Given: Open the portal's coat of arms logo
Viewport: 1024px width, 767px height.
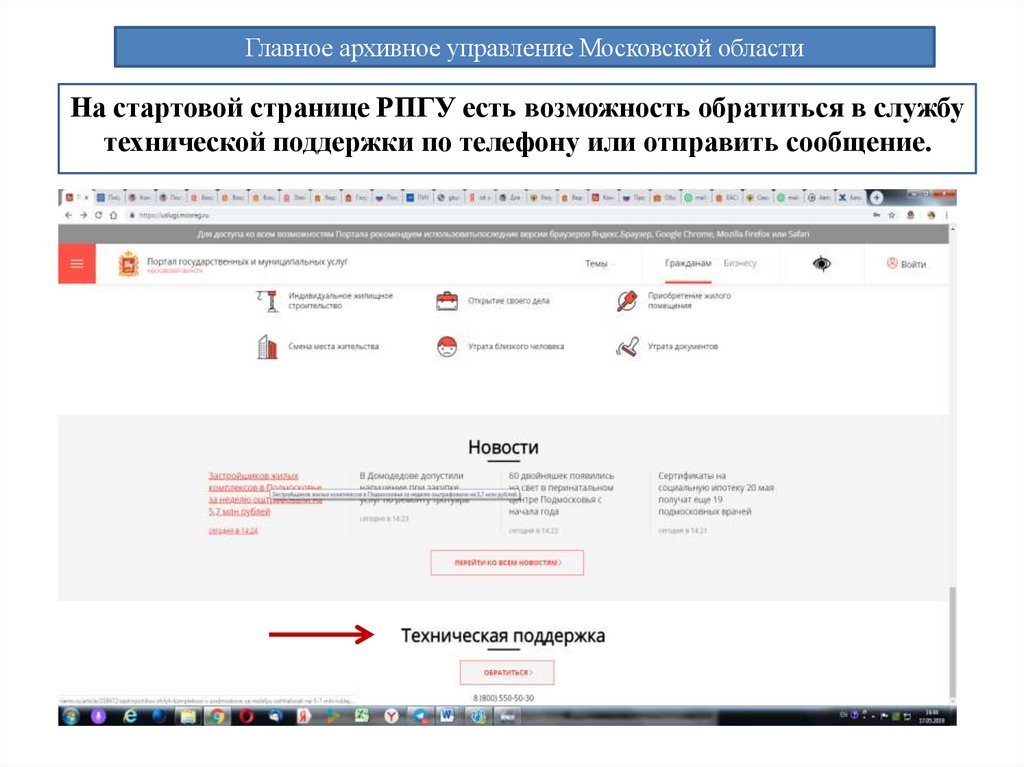Looking at the screenshot, I should (131, 263).
